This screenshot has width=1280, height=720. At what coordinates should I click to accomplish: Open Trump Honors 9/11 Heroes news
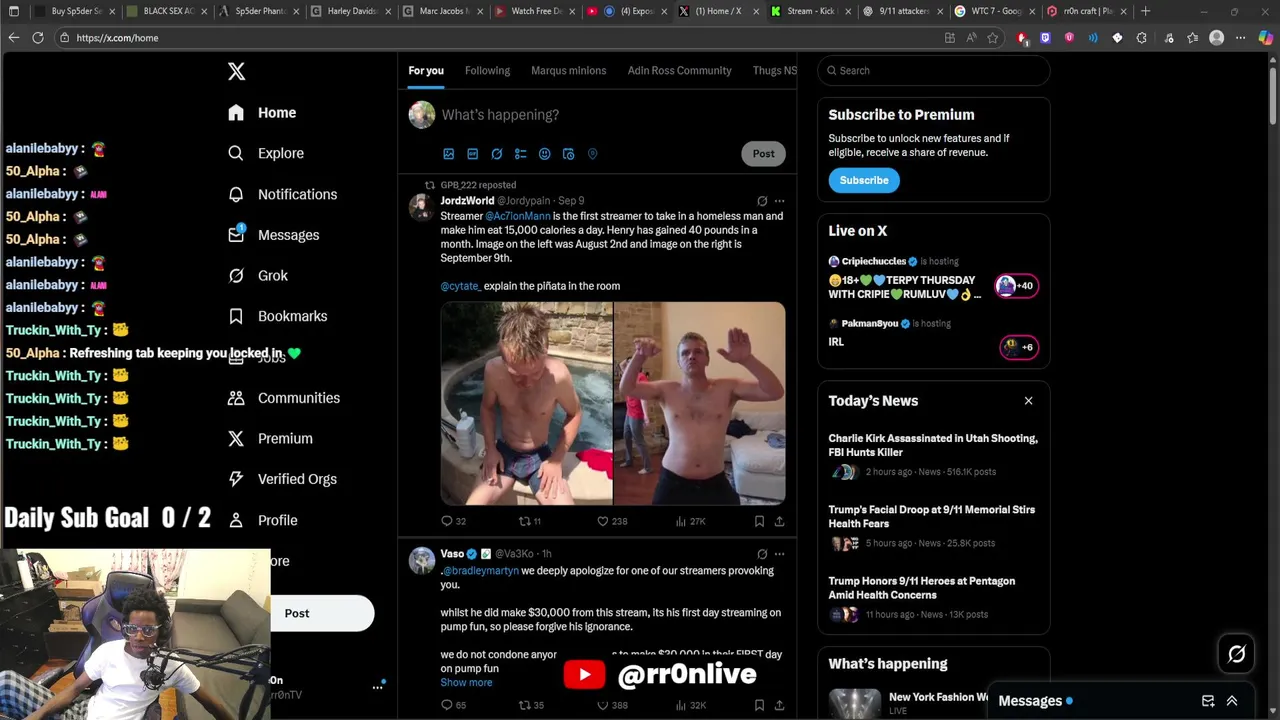pyautogui.click(x=933, y=597)
